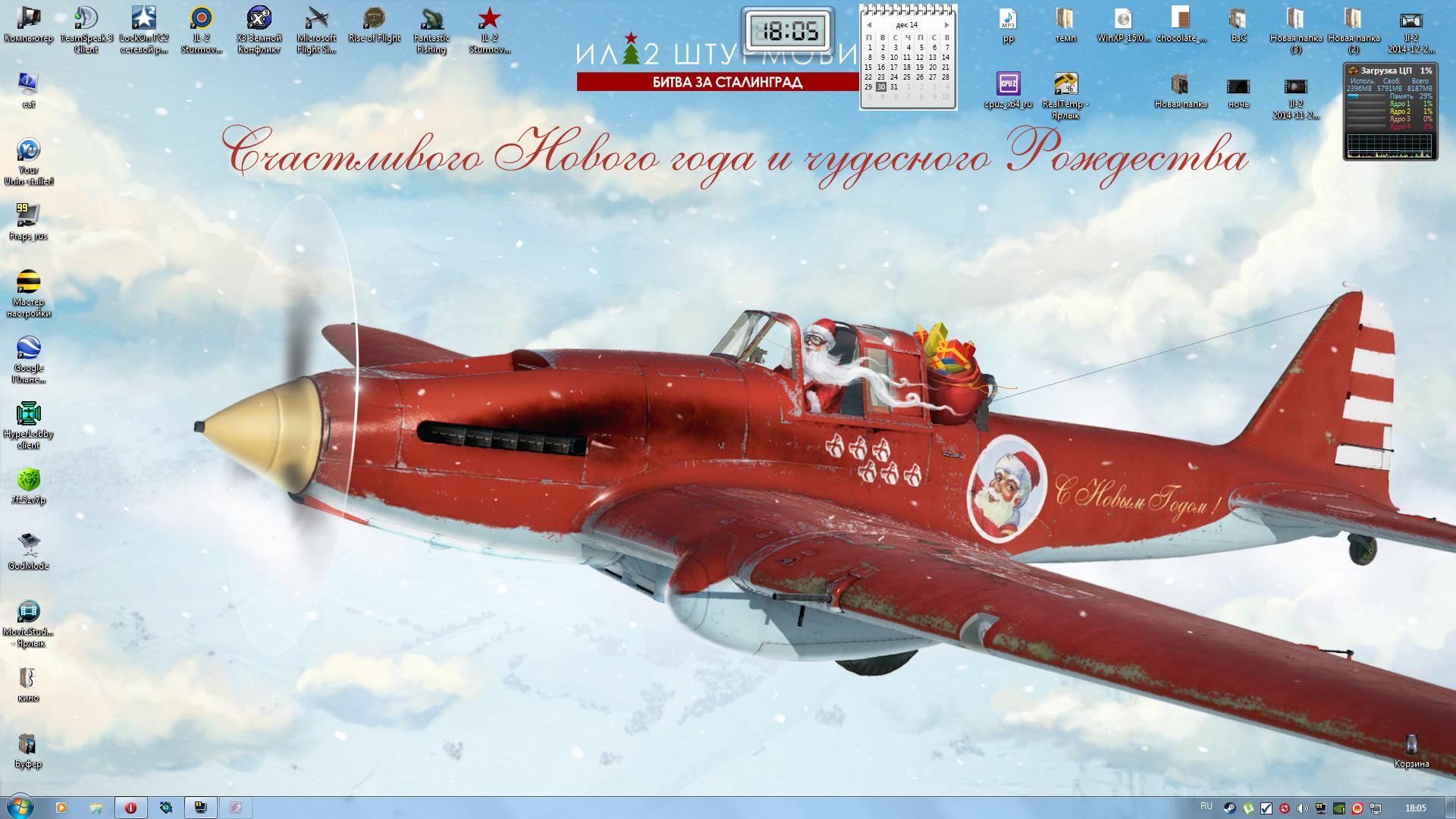The width and height of the screenshot is (1456, 819).
Task: Launch Rise of Flight icon
Action: pos(374,24)
